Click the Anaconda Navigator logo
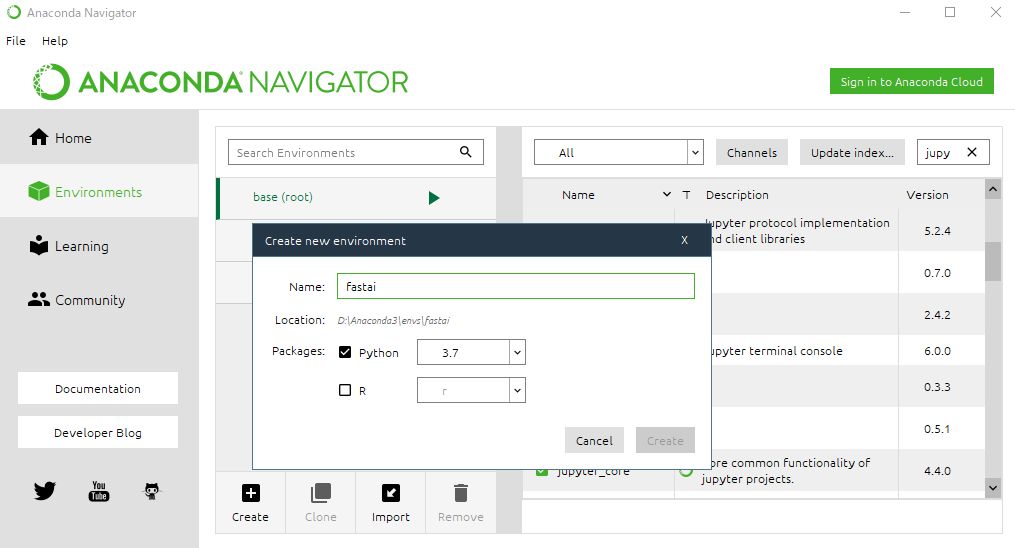 coord(220,82)
